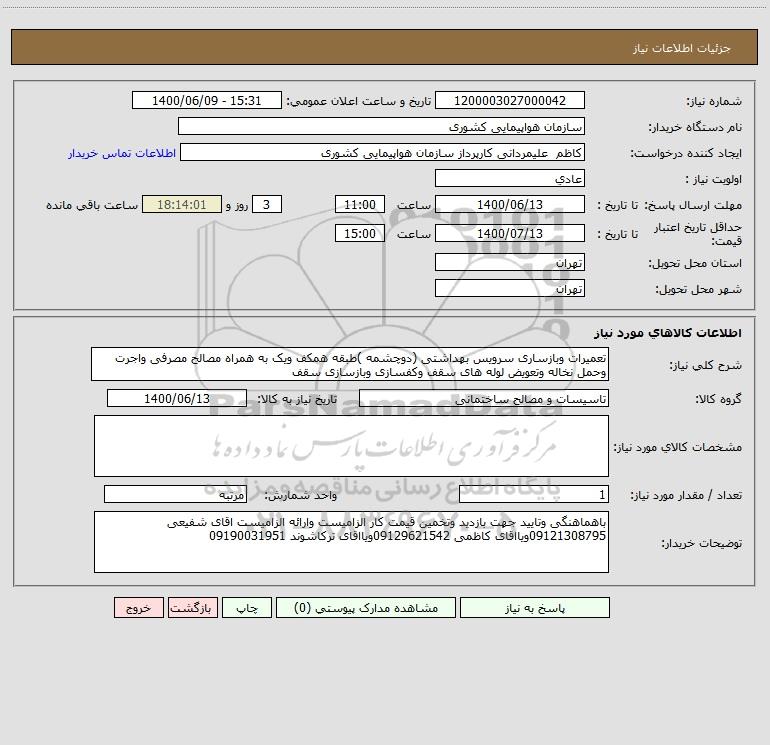The width and height of the screenshot is (770, 745).
Task: Click the request creator field کاظم علیمردانی
Action: pos(383,152)
